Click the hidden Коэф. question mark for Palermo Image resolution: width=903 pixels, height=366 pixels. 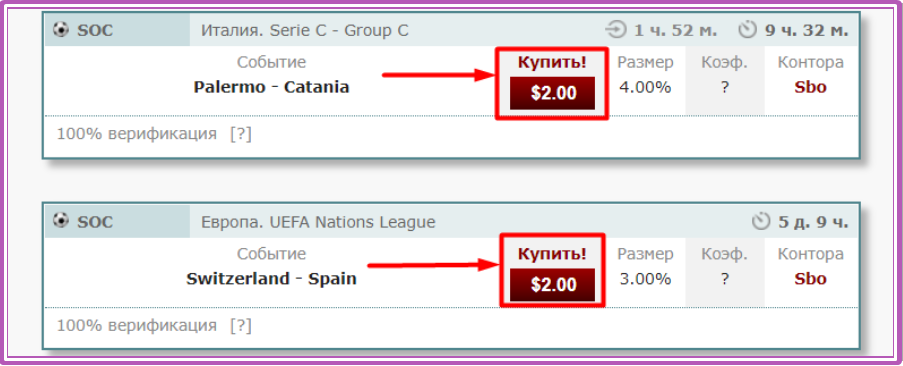click(724, 88)
